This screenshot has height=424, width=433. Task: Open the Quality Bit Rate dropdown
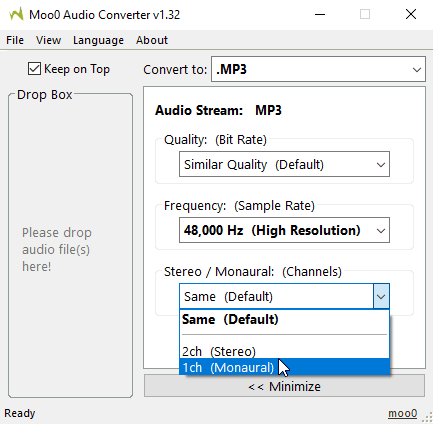[x=284, y=164]
